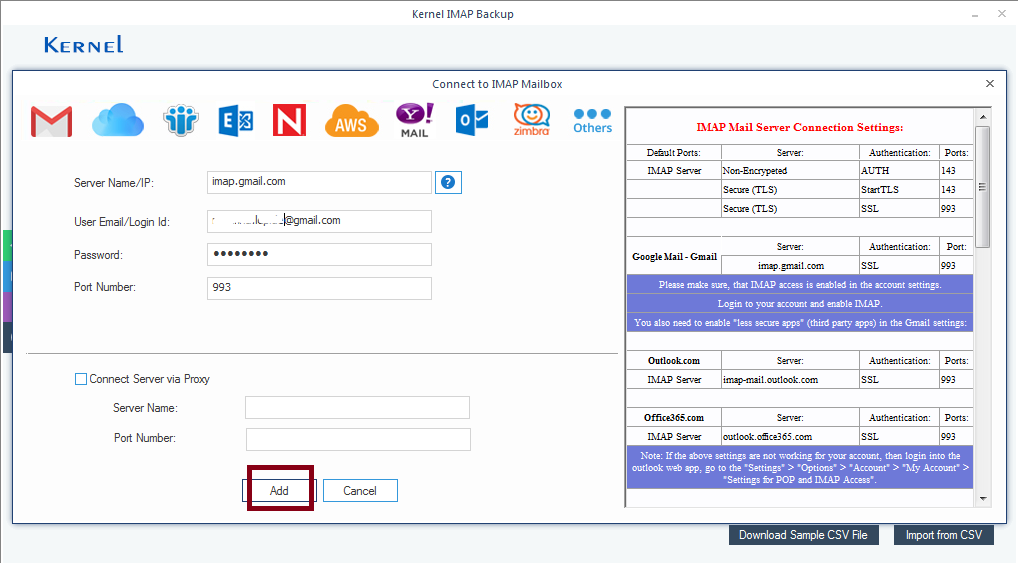Focus the User Email/Login Id field
Viewport: 1019px width, 563px height.
tap(319, 221)
